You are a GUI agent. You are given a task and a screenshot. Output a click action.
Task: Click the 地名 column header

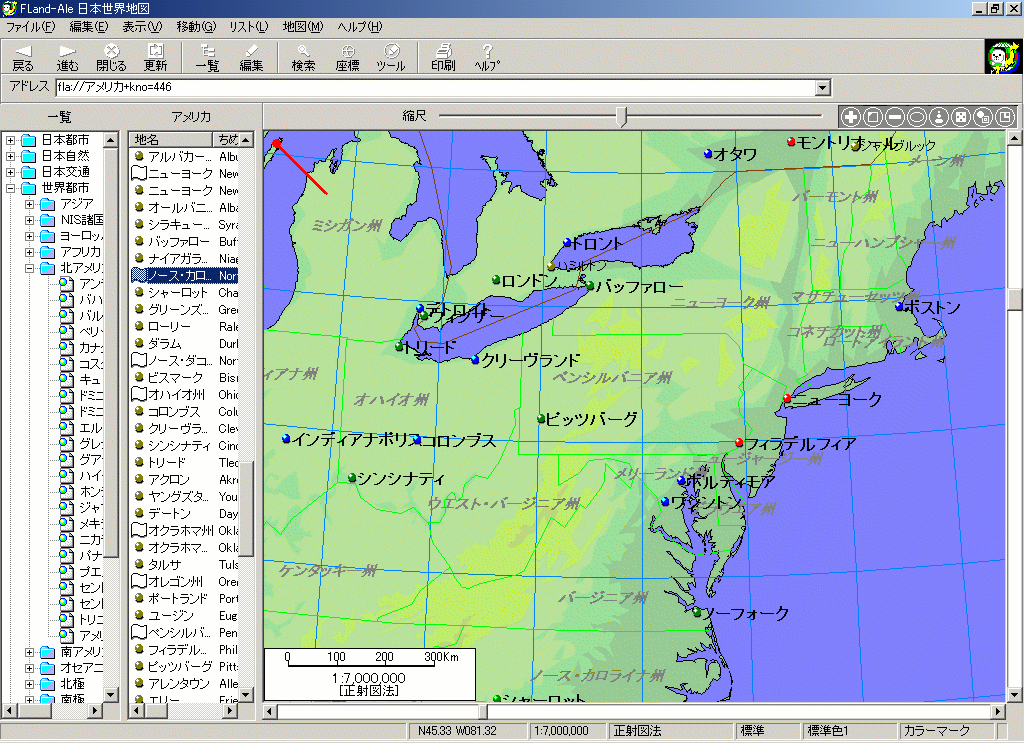[170, 139]
